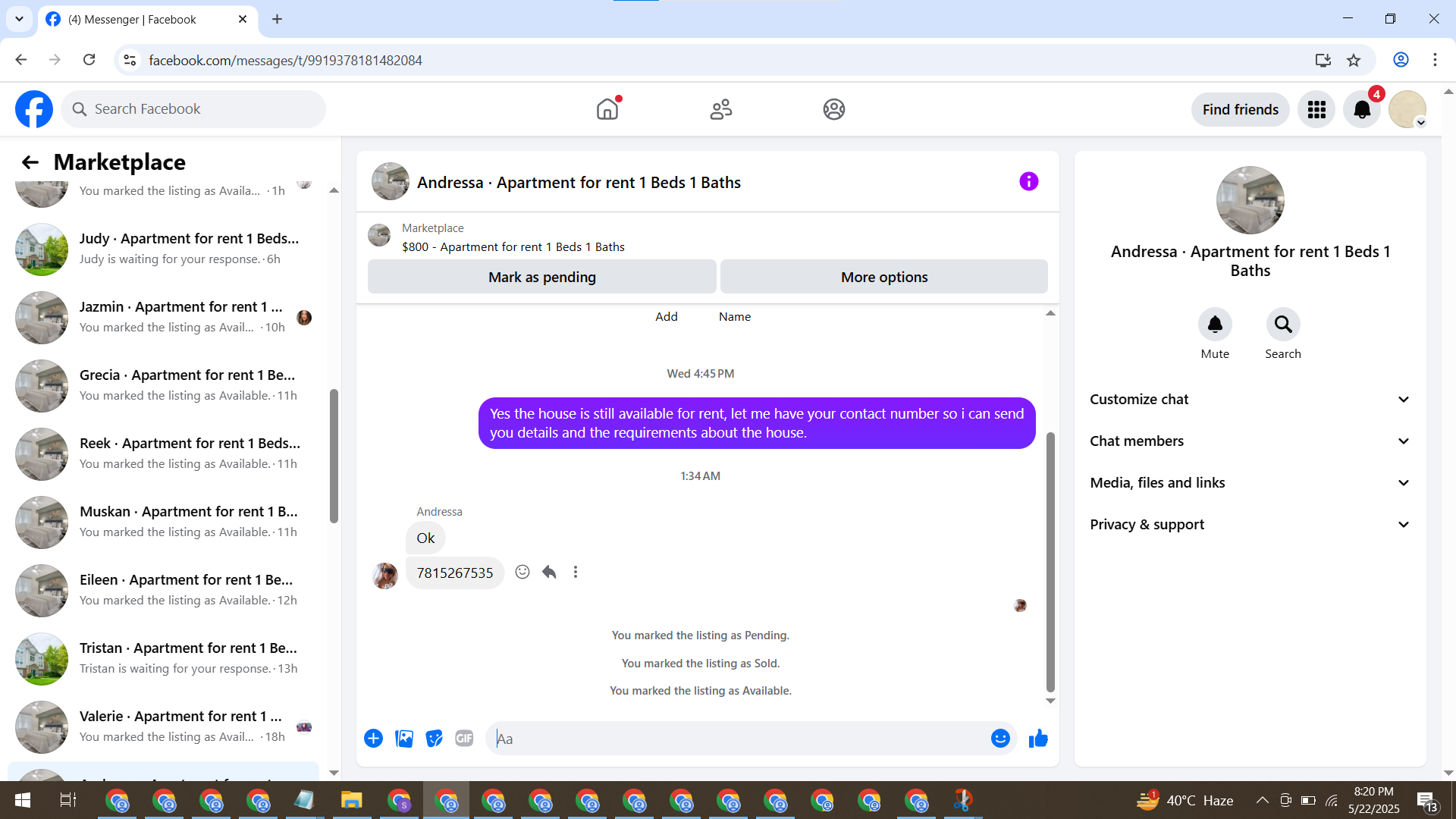This screenshot has height=819, width=1456.
Task: Select the Messenger | Facebook tab
Action: (x=147, y=19)
